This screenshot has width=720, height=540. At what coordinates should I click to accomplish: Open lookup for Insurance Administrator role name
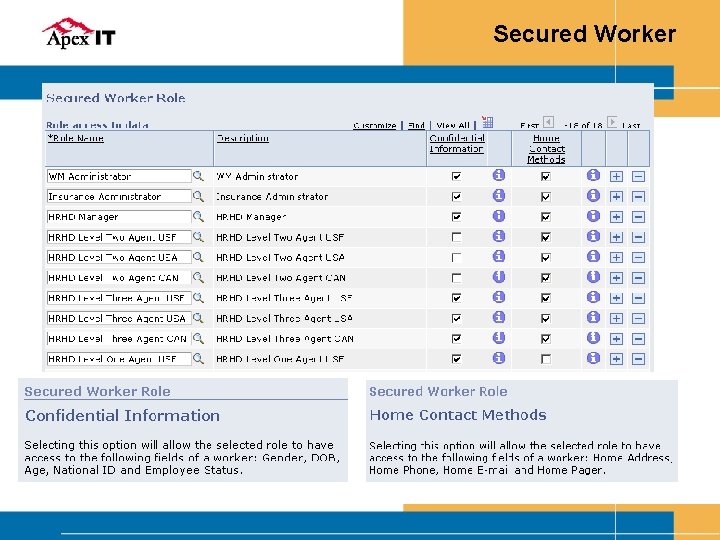(198, 196)
